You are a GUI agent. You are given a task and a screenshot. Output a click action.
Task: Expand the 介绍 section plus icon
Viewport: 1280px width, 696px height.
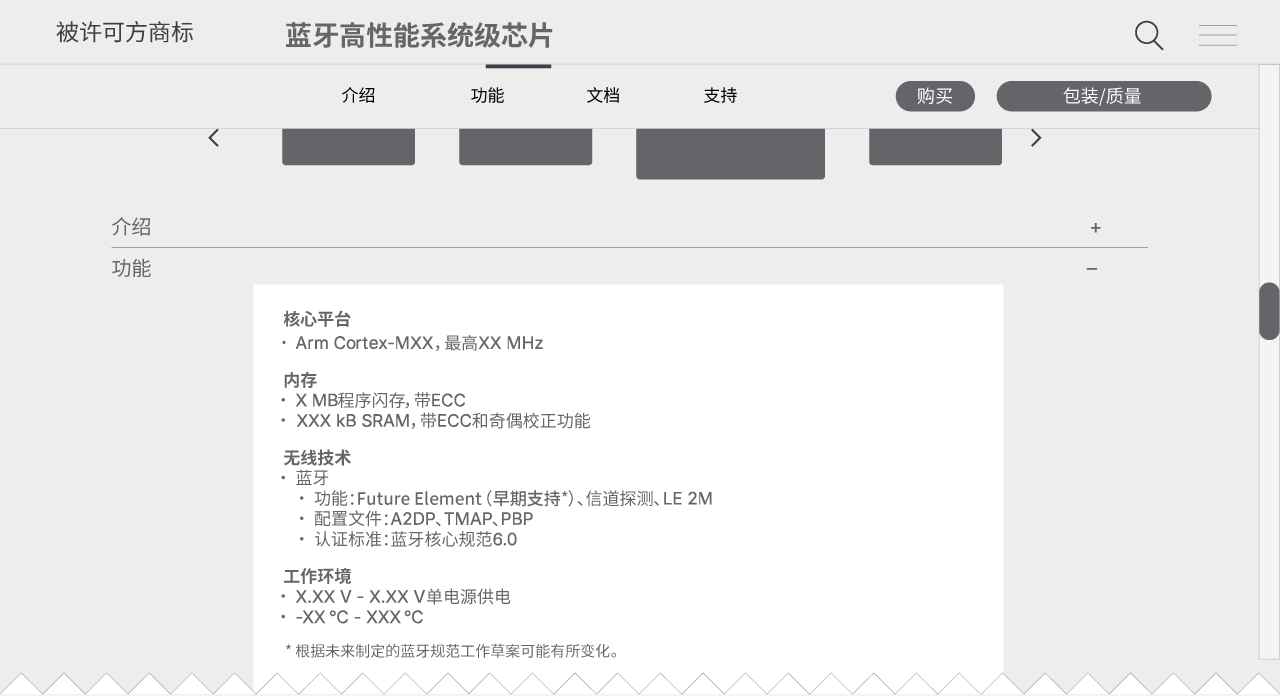coord(1095,228)
